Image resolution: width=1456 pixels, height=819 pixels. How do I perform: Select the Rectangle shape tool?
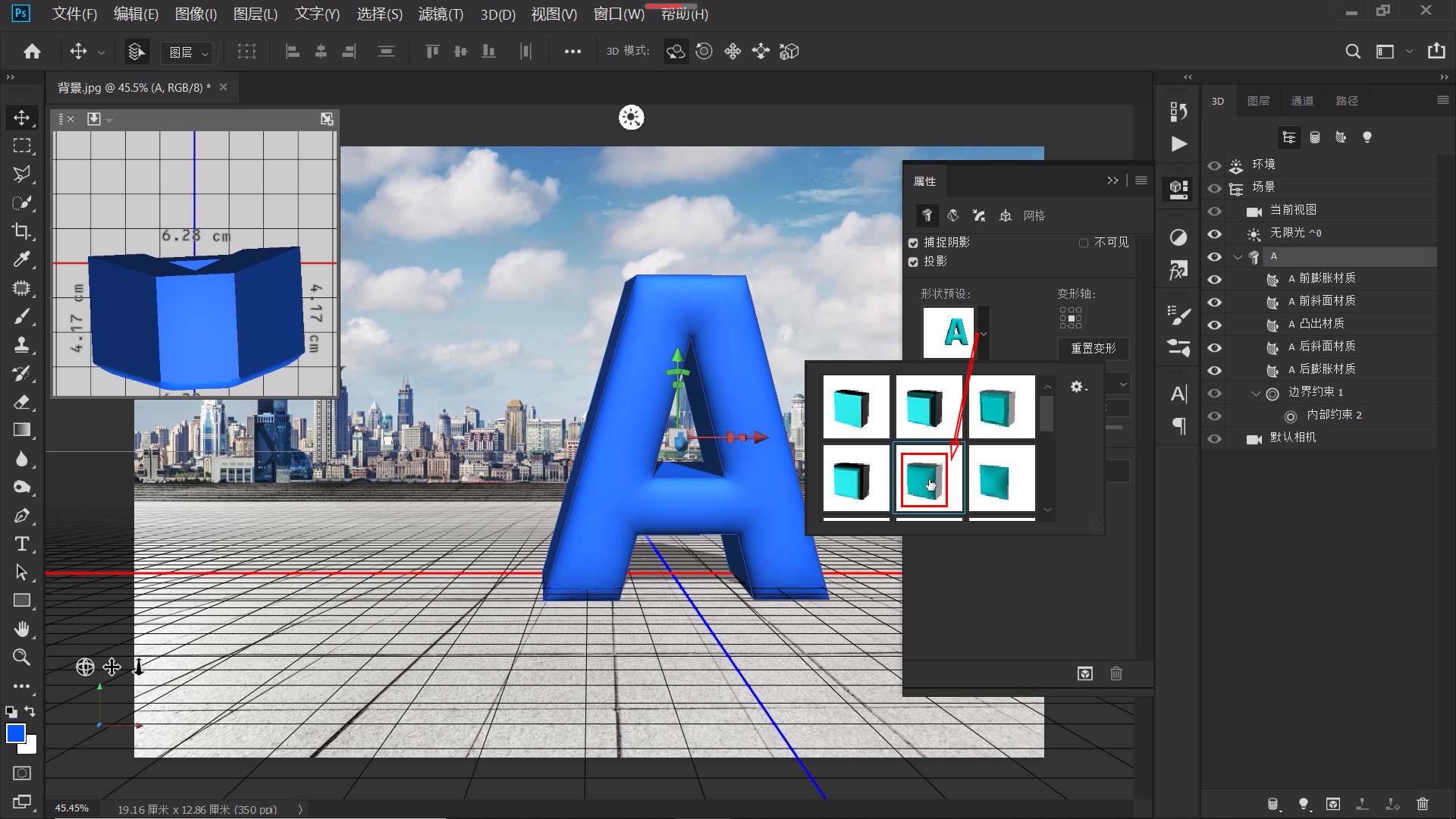click(x=22, y=601)
